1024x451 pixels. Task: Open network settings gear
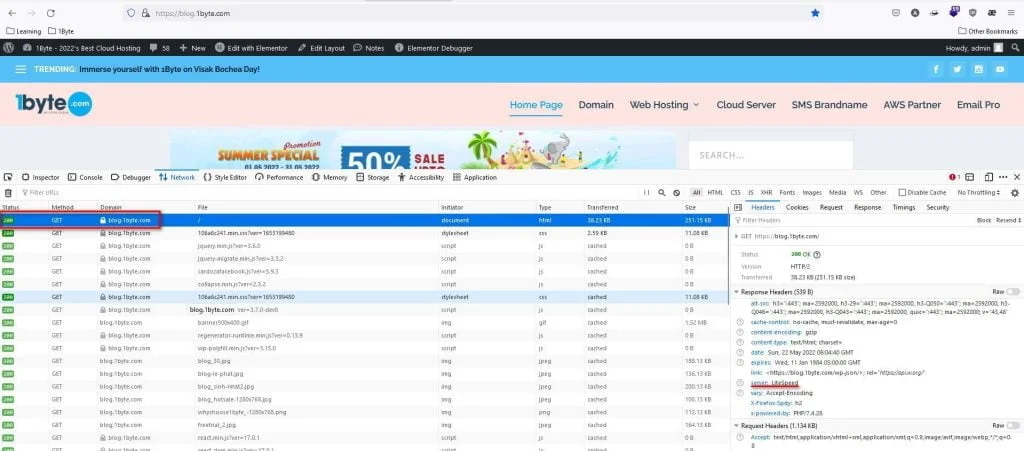(x=1015, y=193)
